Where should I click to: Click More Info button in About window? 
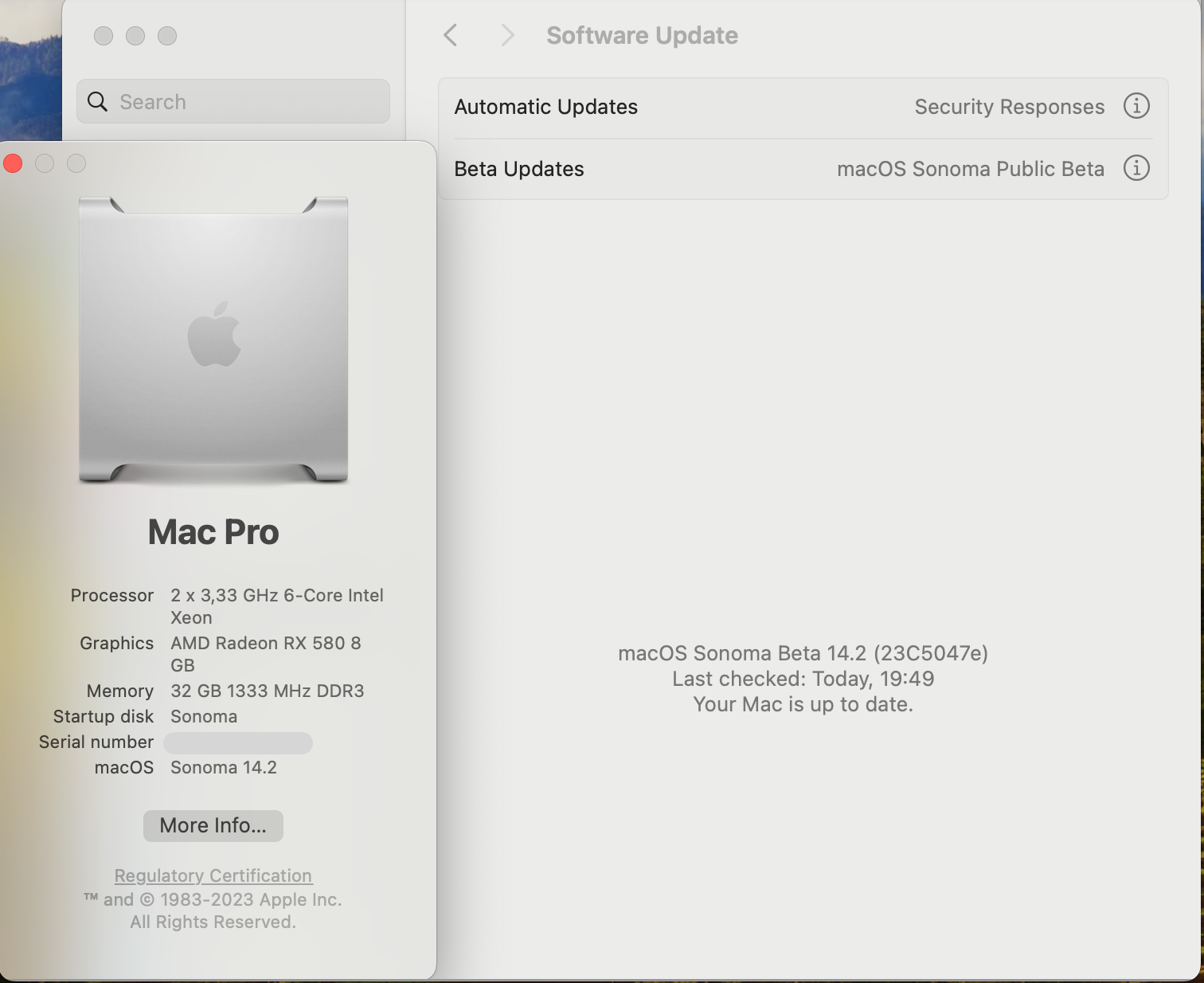pyautogui.click(x=213, y=825)
